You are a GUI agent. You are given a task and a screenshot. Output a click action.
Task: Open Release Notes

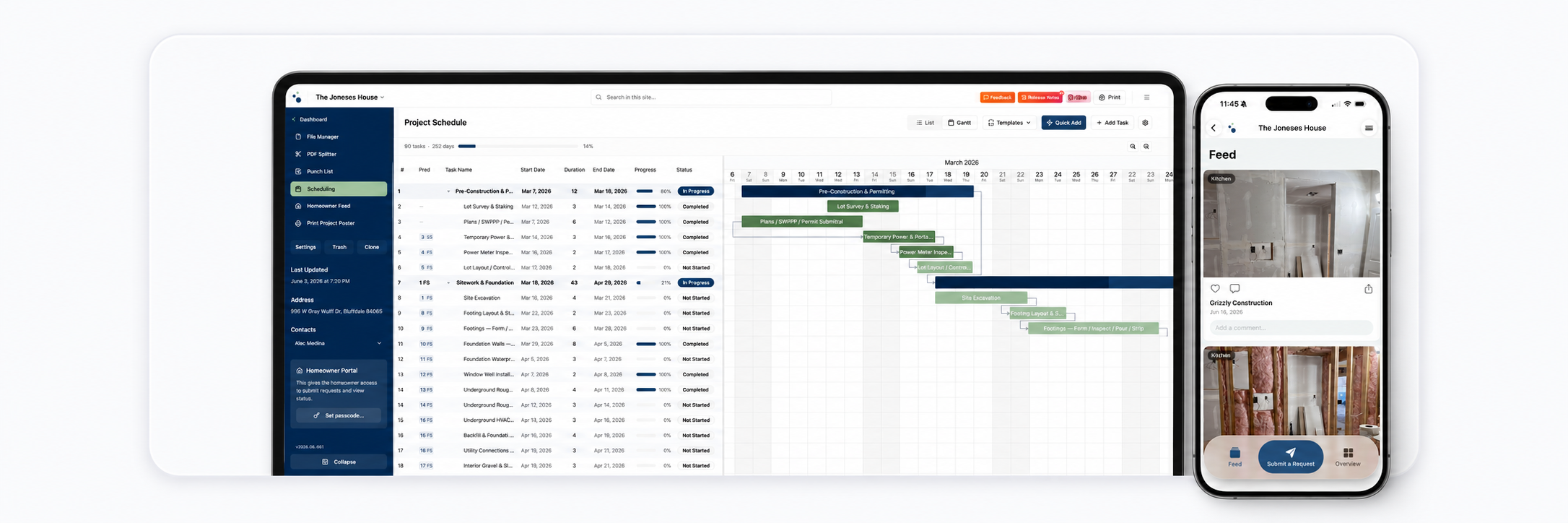tap(1040, 97)
